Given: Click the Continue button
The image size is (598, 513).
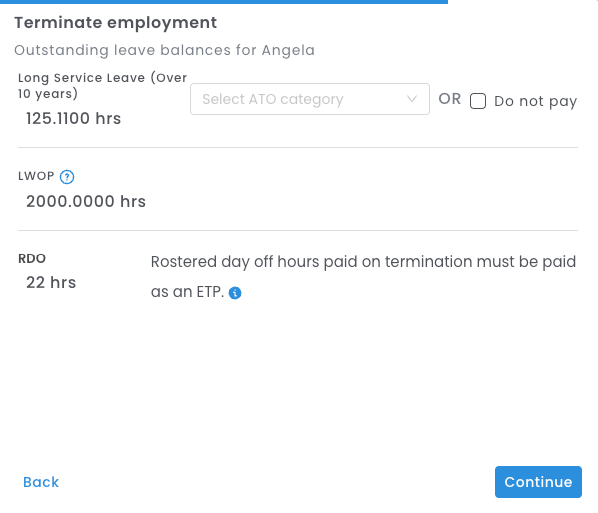Looking at the screenshot, I should 538,482.
